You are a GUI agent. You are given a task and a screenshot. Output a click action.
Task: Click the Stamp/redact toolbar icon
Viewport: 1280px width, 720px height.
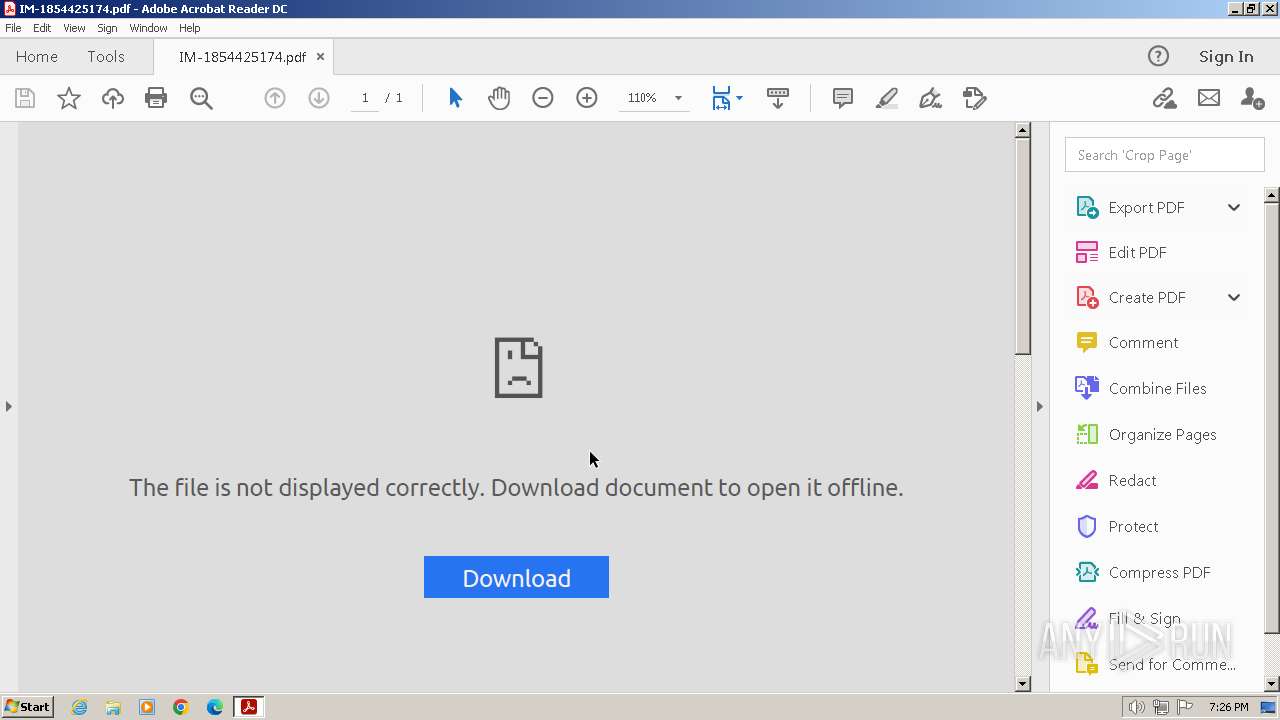pos(975,98)
